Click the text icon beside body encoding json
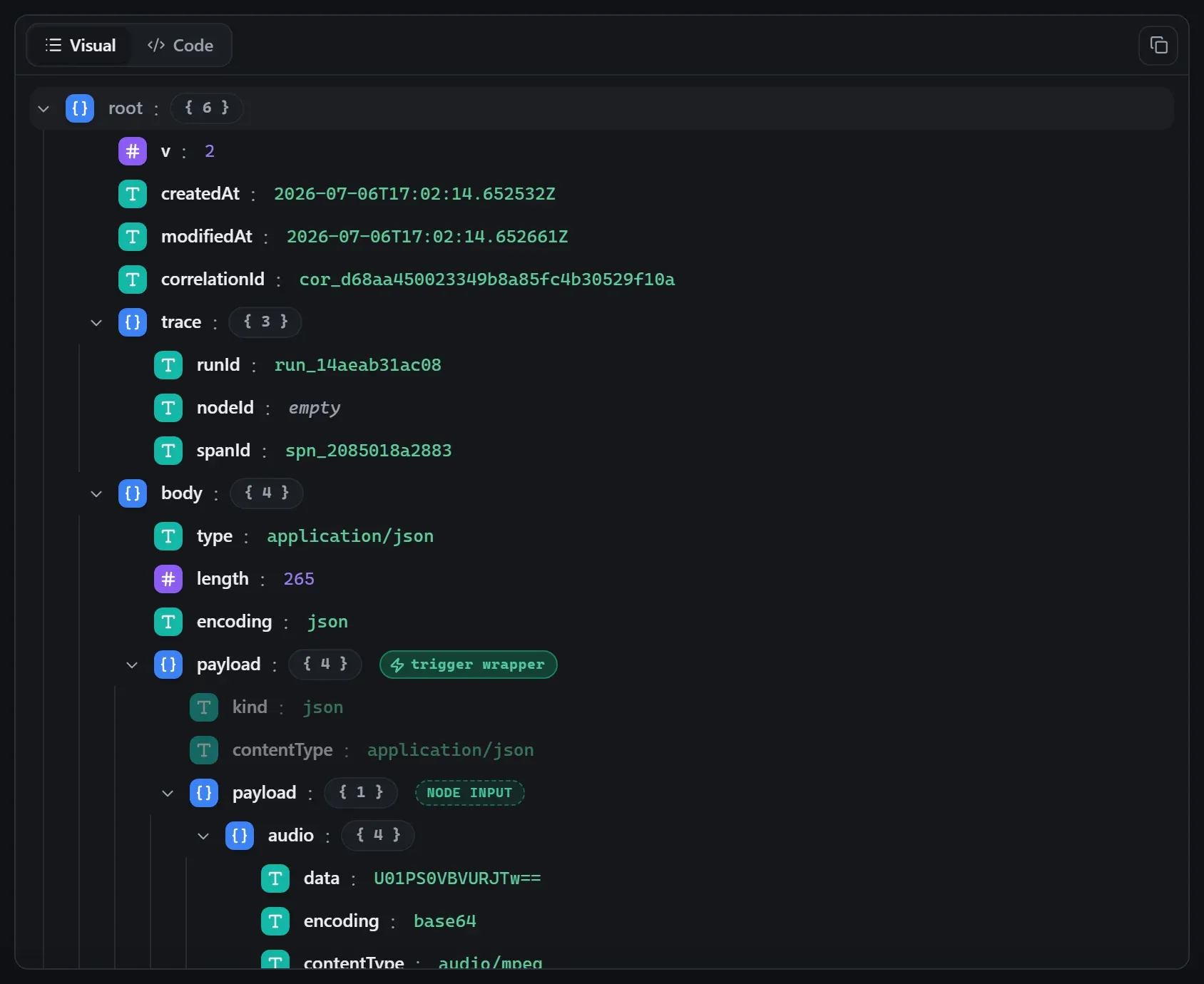This screenshot has width=1204, height=984. click(x=168, y=622)
